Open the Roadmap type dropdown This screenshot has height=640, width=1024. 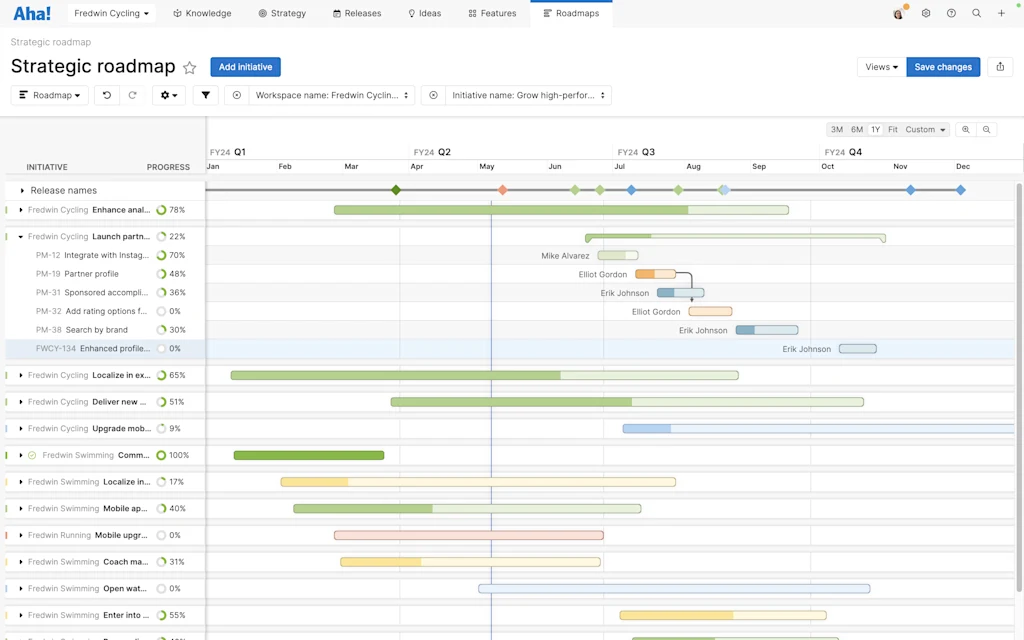(50, 95)
